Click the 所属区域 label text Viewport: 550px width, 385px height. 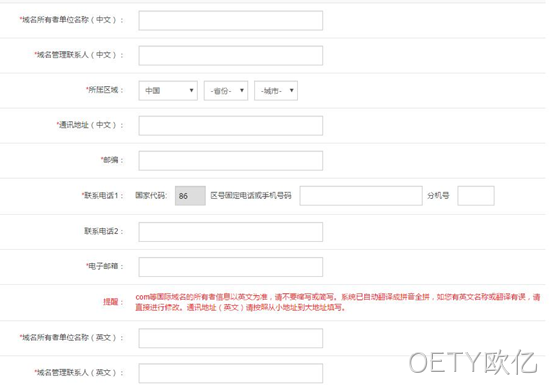pos(104,90)
